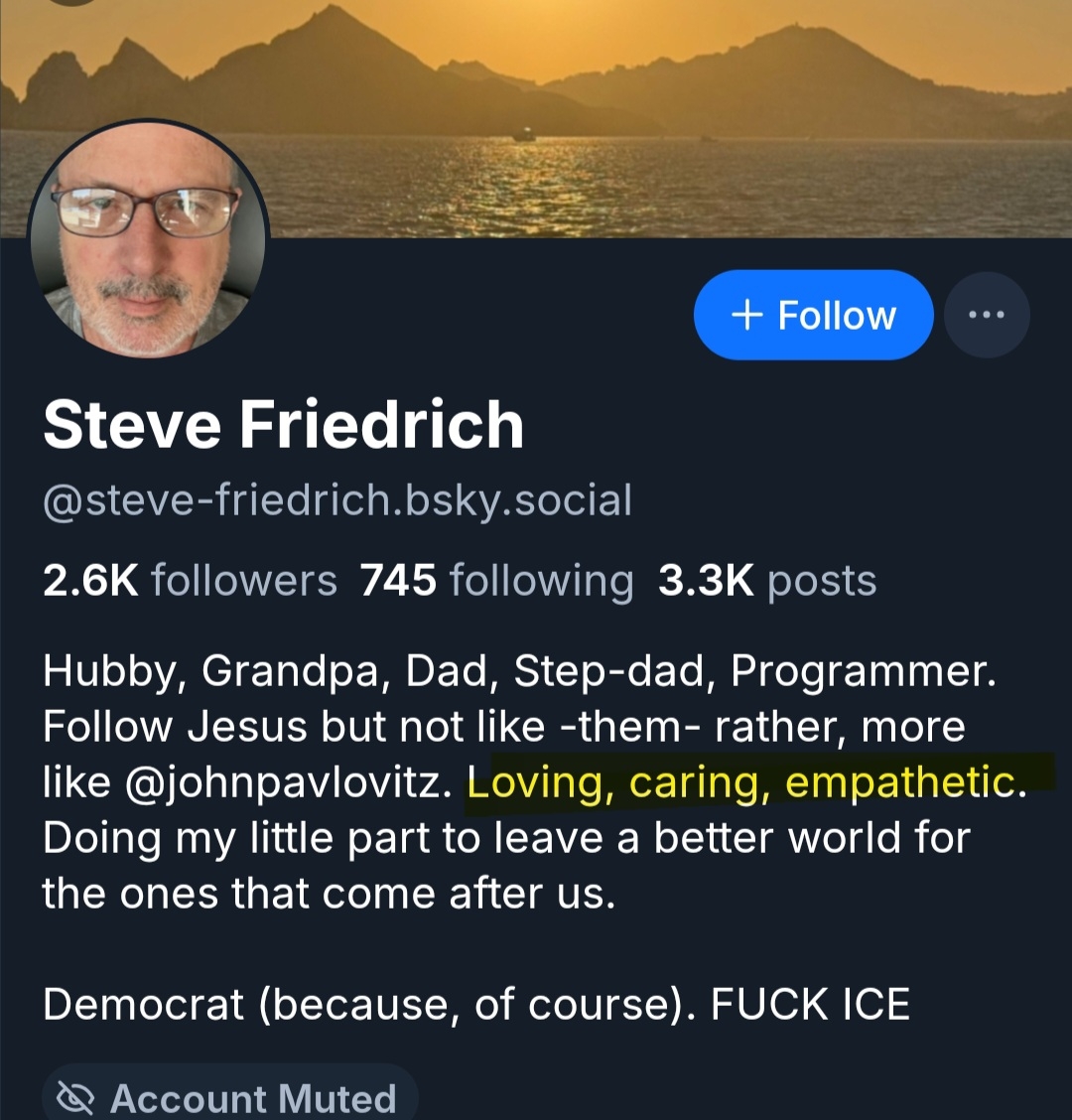
Task: Tap the crossed-out eye muted icon
Action: click(x=75, y=1098)
